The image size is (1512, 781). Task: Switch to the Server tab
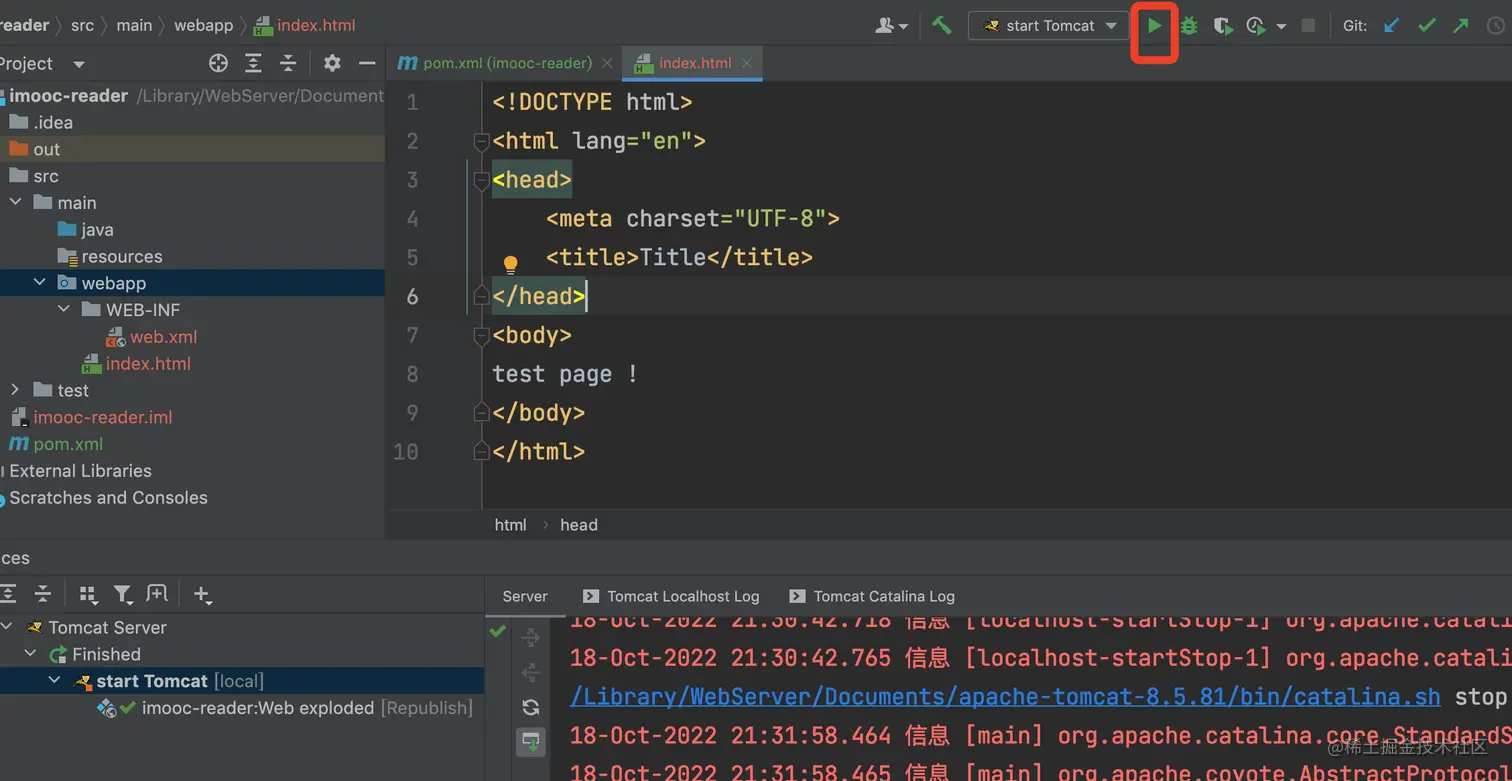pyautogui.click(x=525, y=596)
